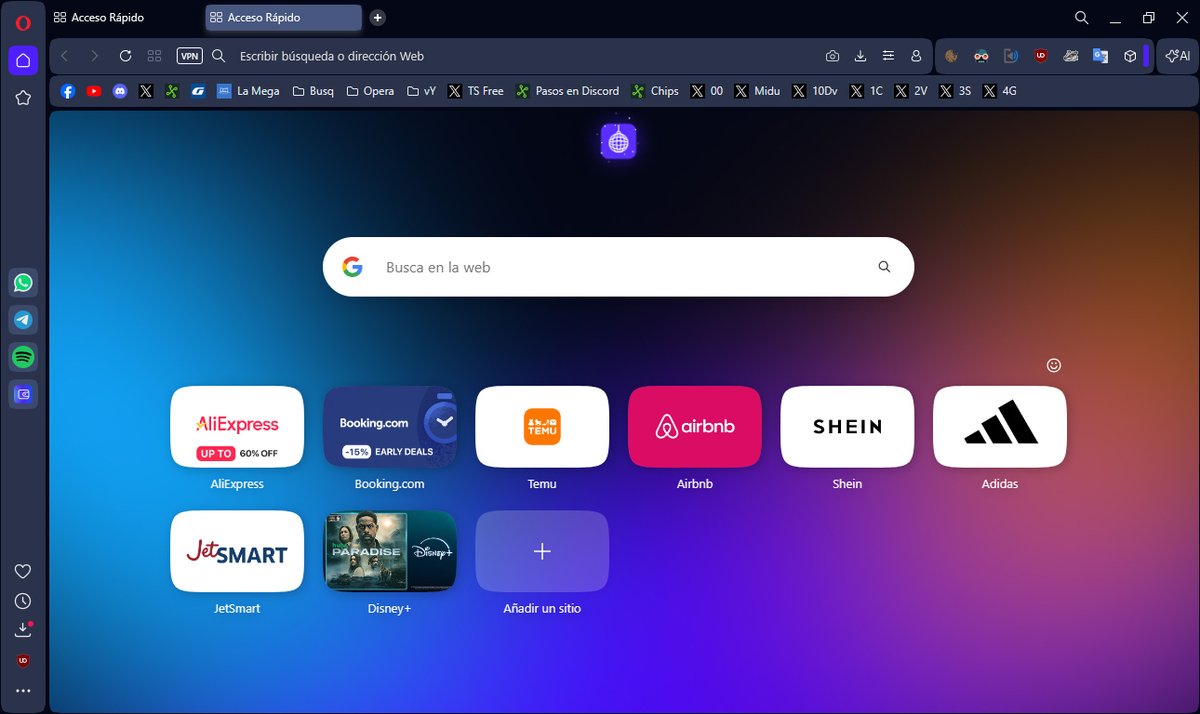Open the JetSmart speed dial tile
The width and height of the screenshot is (1200, 714).
tap(237, 551)
